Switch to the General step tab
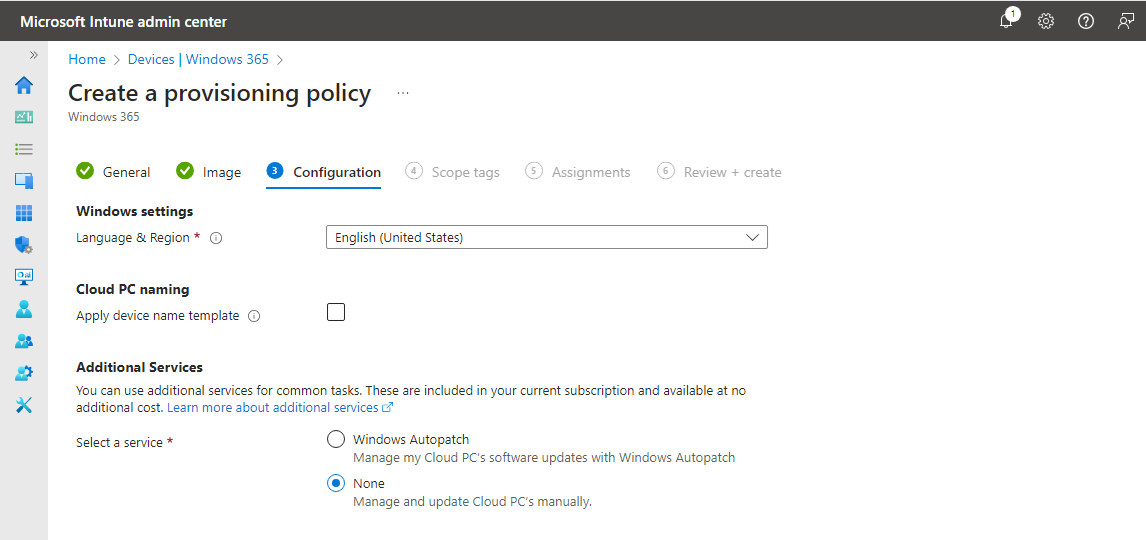Viewport: 1146px width, 540px height. pyautogui.click(x=113, y=172)
